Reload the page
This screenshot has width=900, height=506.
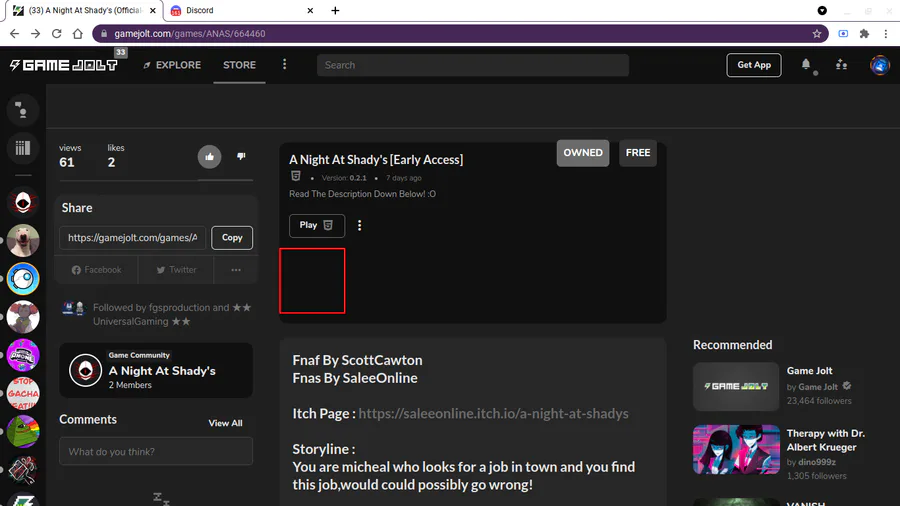point(56,34)
